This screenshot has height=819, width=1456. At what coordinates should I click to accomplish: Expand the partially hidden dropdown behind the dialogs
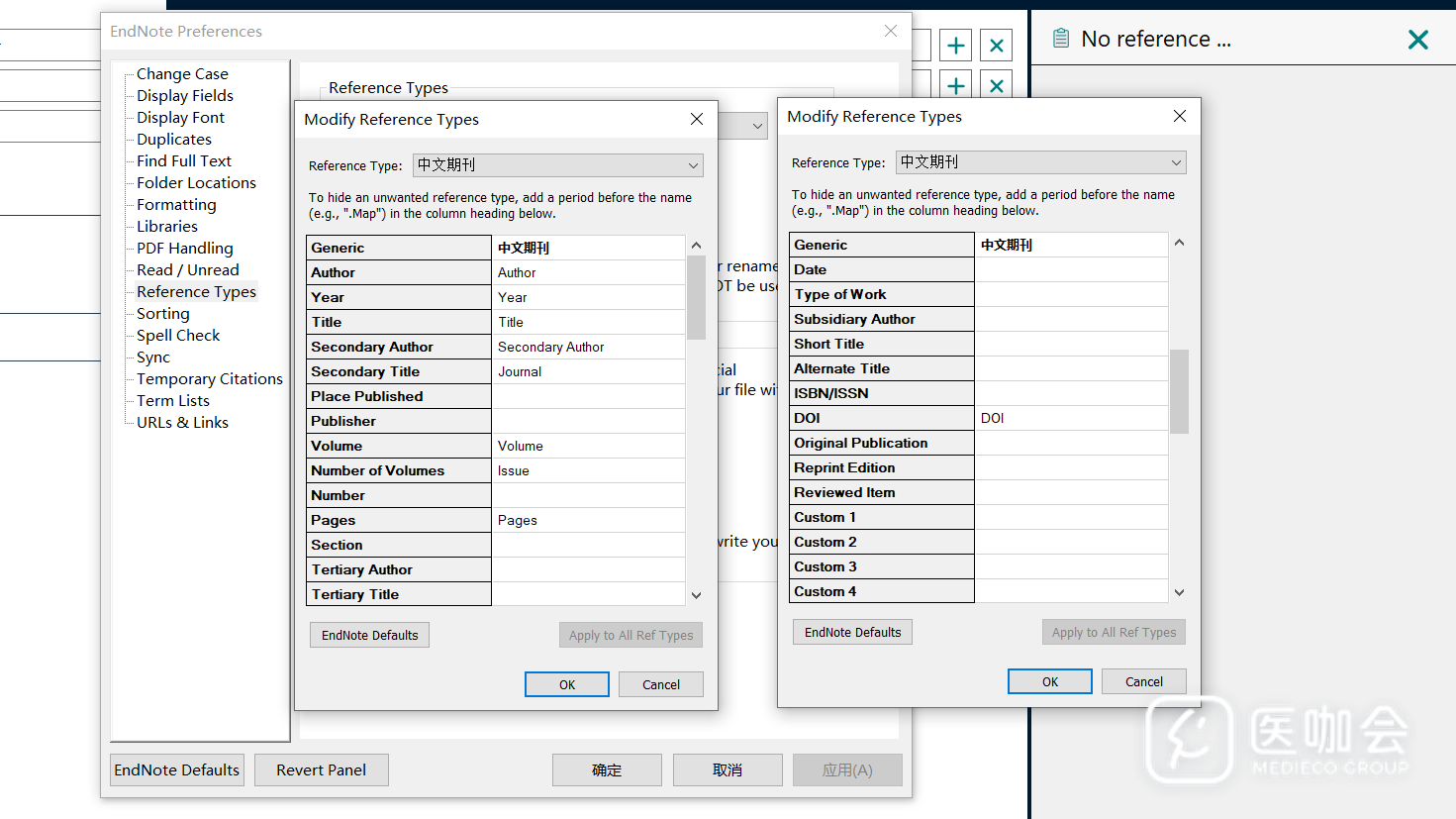tap(757, 126)
